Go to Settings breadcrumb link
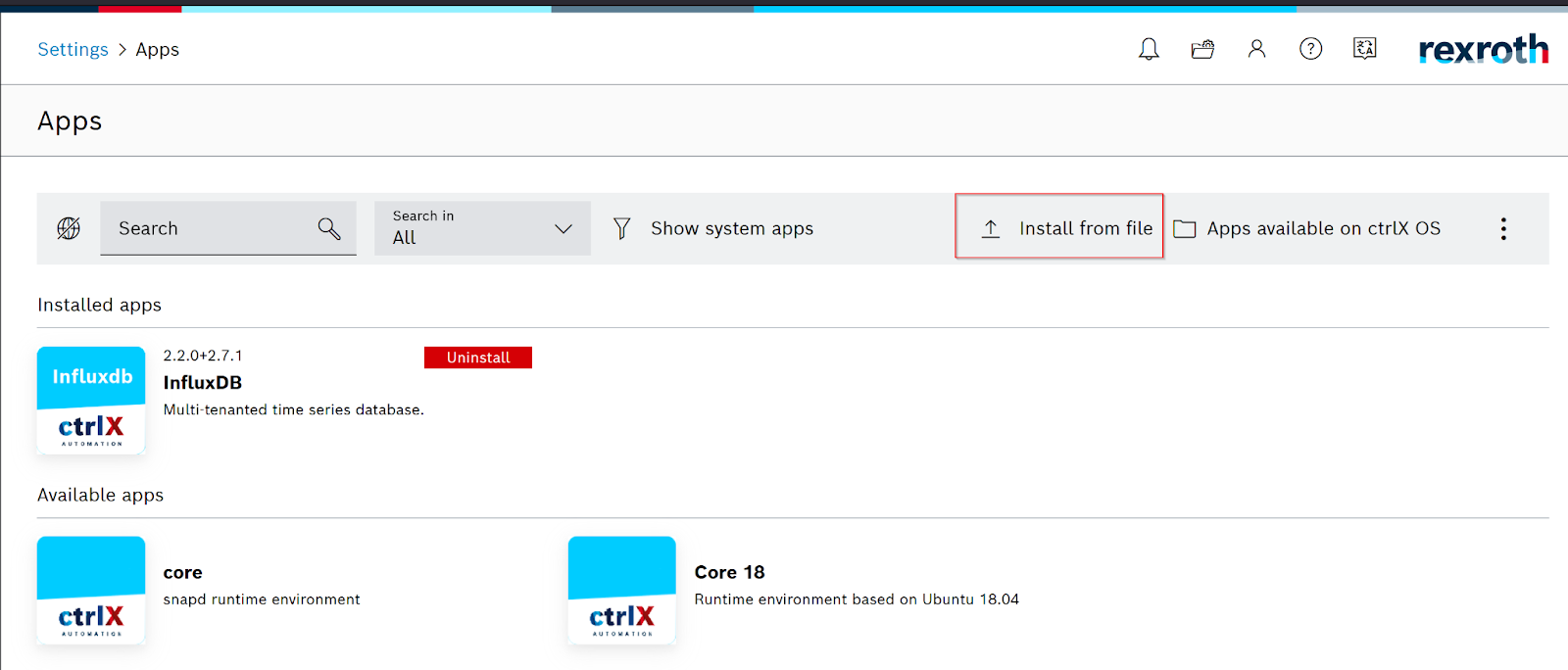 pyautogui.click(x=73, y=49)
